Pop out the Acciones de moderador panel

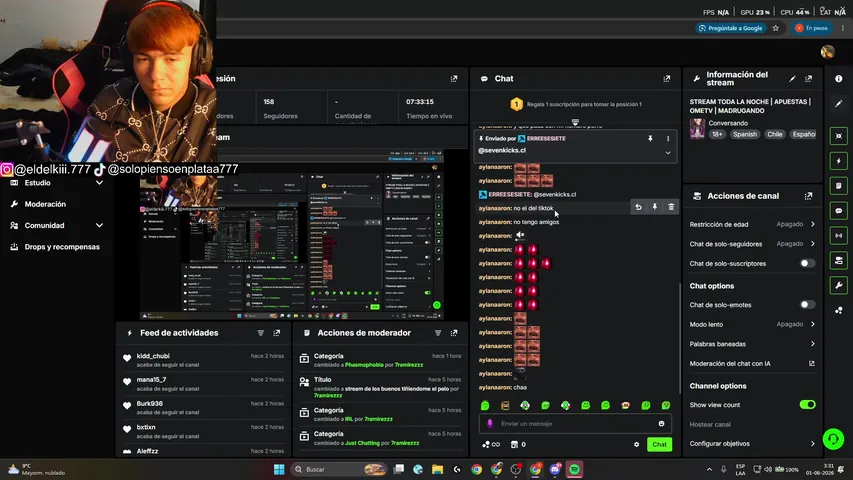click(454, 333)
